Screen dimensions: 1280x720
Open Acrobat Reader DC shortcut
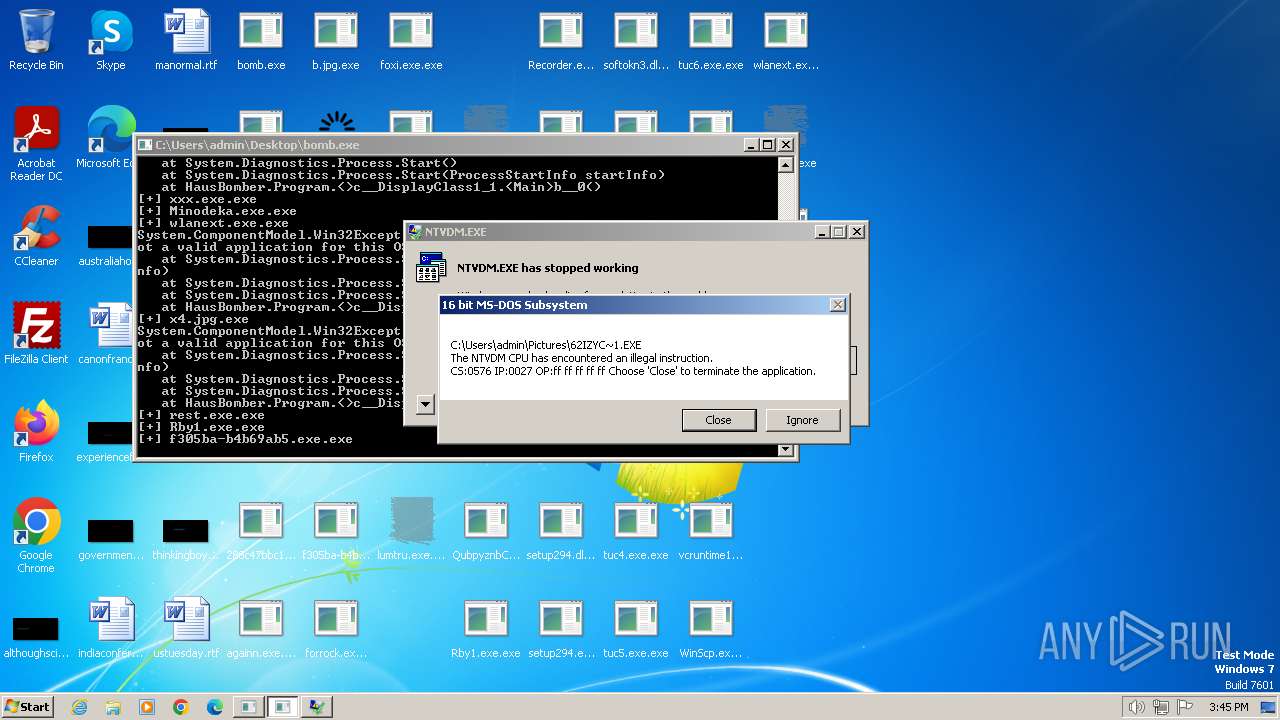tap(36, 145)
